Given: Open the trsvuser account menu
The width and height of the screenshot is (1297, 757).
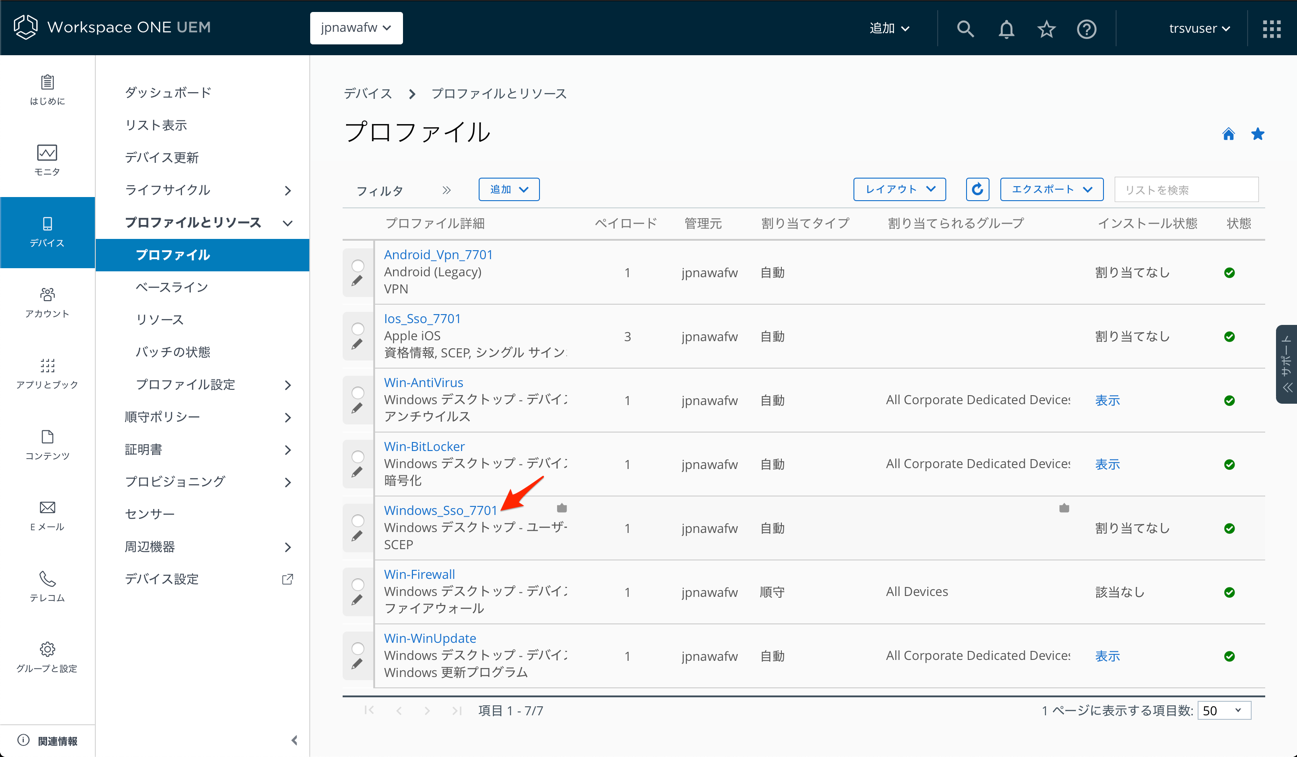Looking at the screenshot, I should click(1199, 29).
